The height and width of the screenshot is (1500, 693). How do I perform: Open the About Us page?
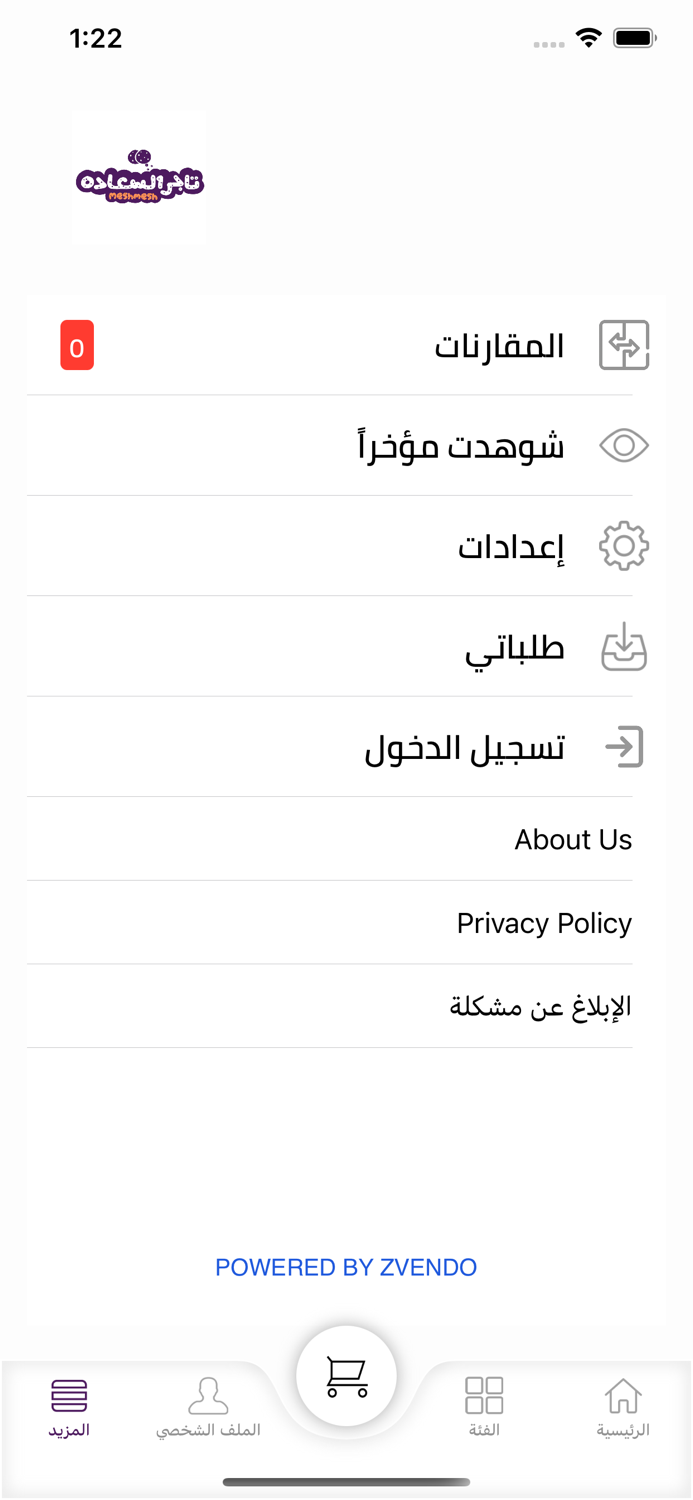click(573, 840)
